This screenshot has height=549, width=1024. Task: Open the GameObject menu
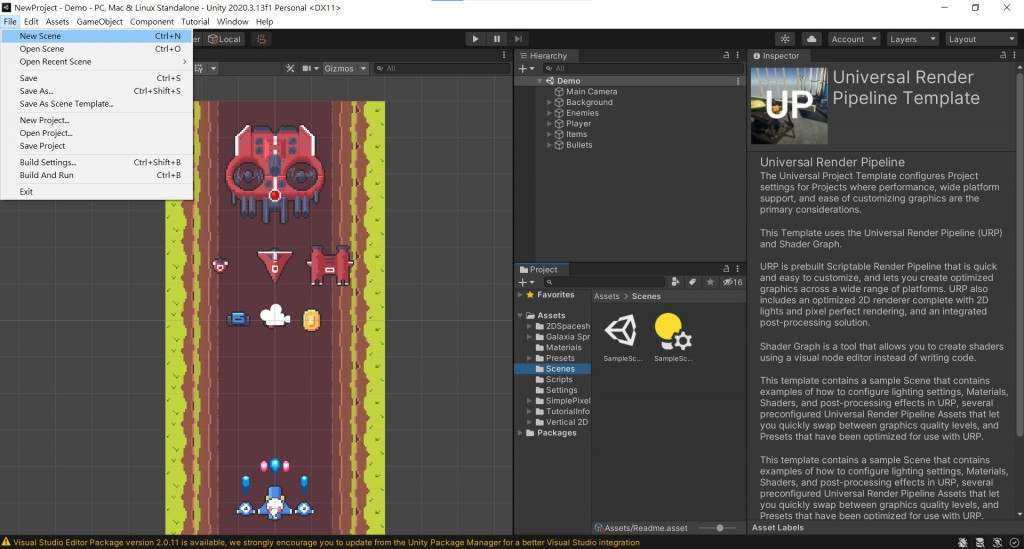click(x=99, y=22)
